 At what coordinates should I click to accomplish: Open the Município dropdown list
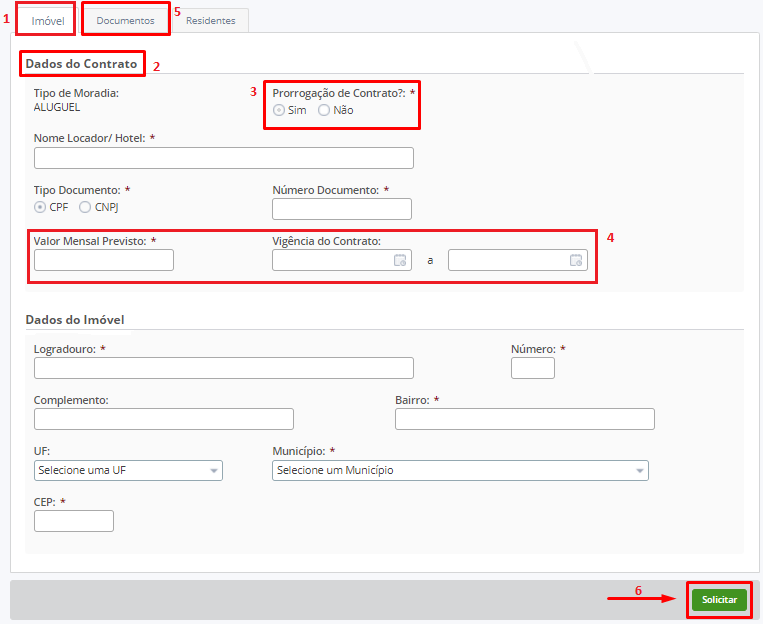460,470
